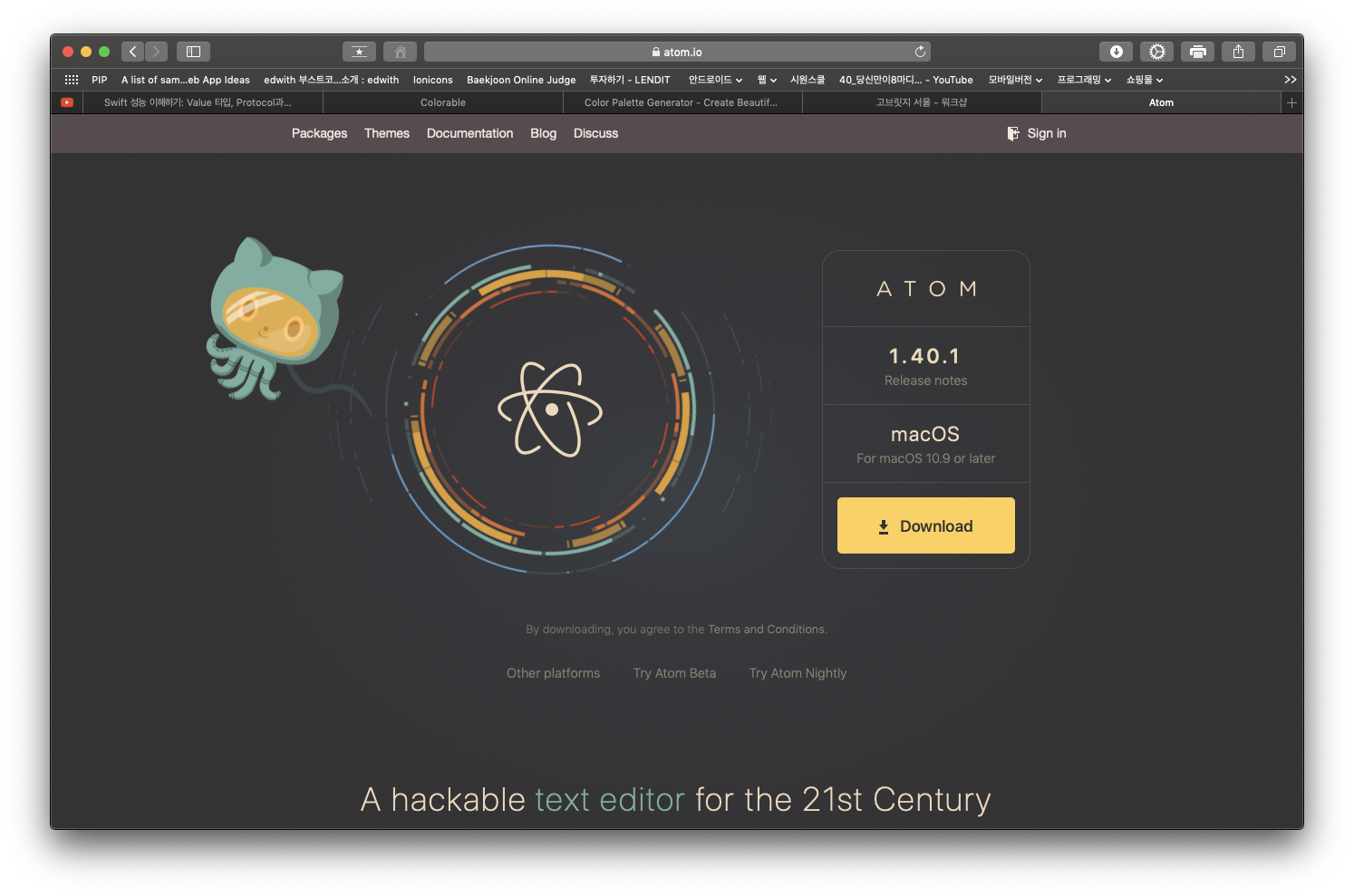The image size is (1354, 896).
Task: Click the ATOM title in download card
Action: click(x=926, y=289)
